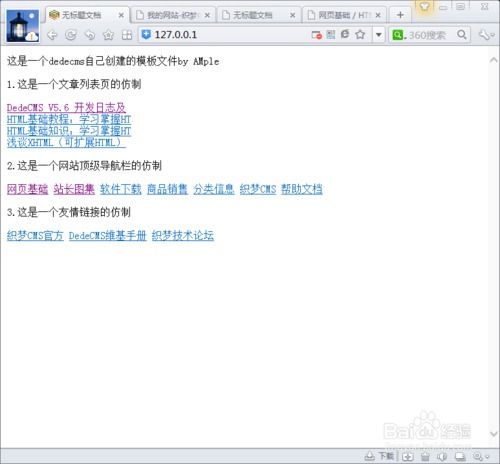500x464 pixels.
Task: Close the second 无标题文档 tab
Action: tap(293, 15)
